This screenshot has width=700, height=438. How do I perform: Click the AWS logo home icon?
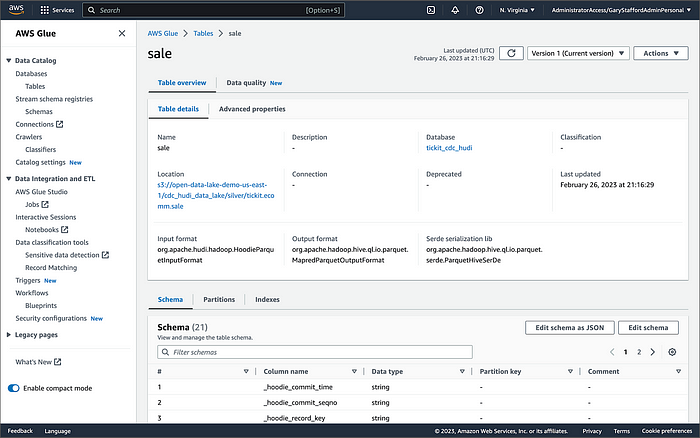(16, 9)
